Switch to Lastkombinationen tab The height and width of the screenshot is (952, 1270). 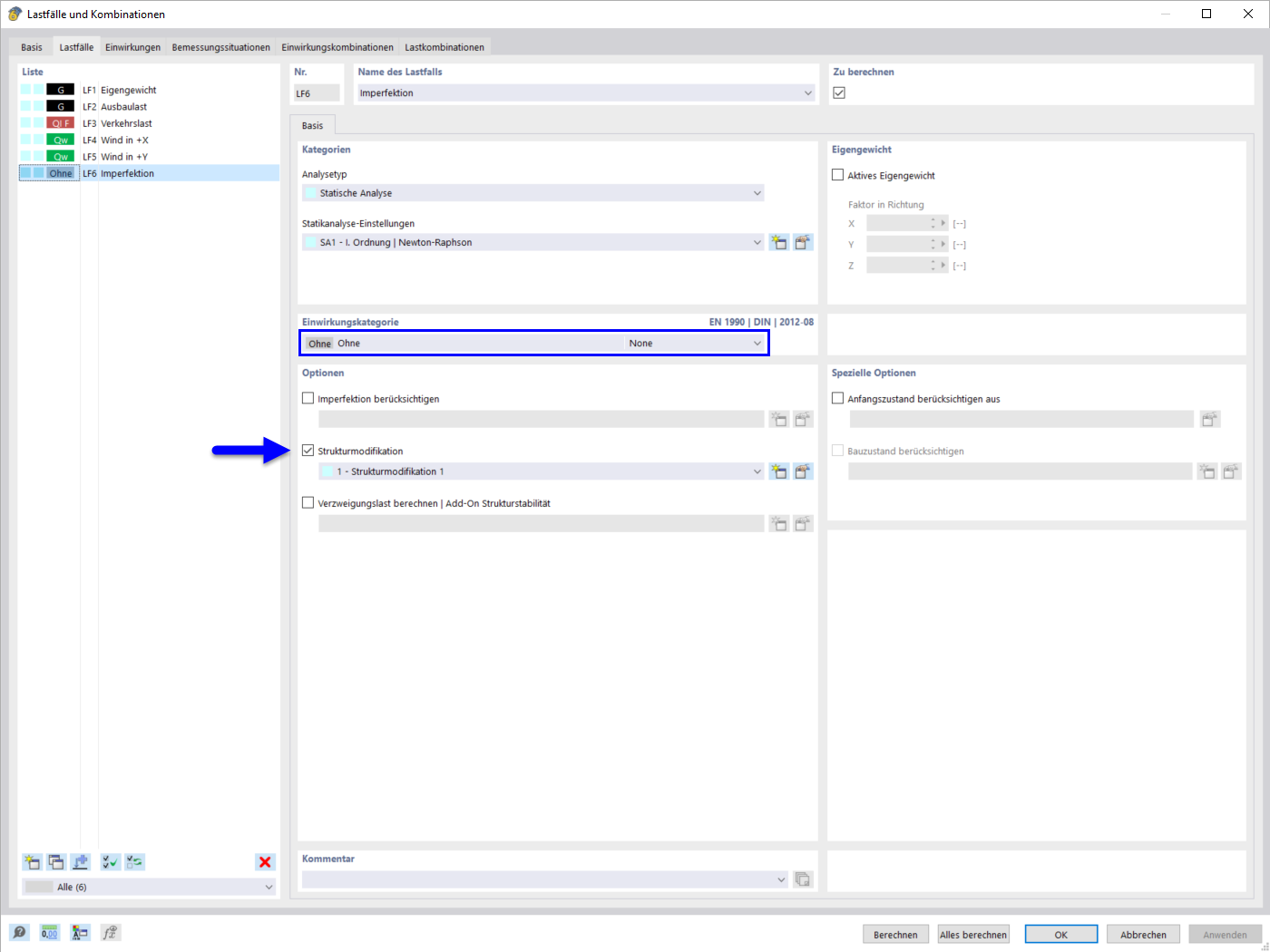444,47
